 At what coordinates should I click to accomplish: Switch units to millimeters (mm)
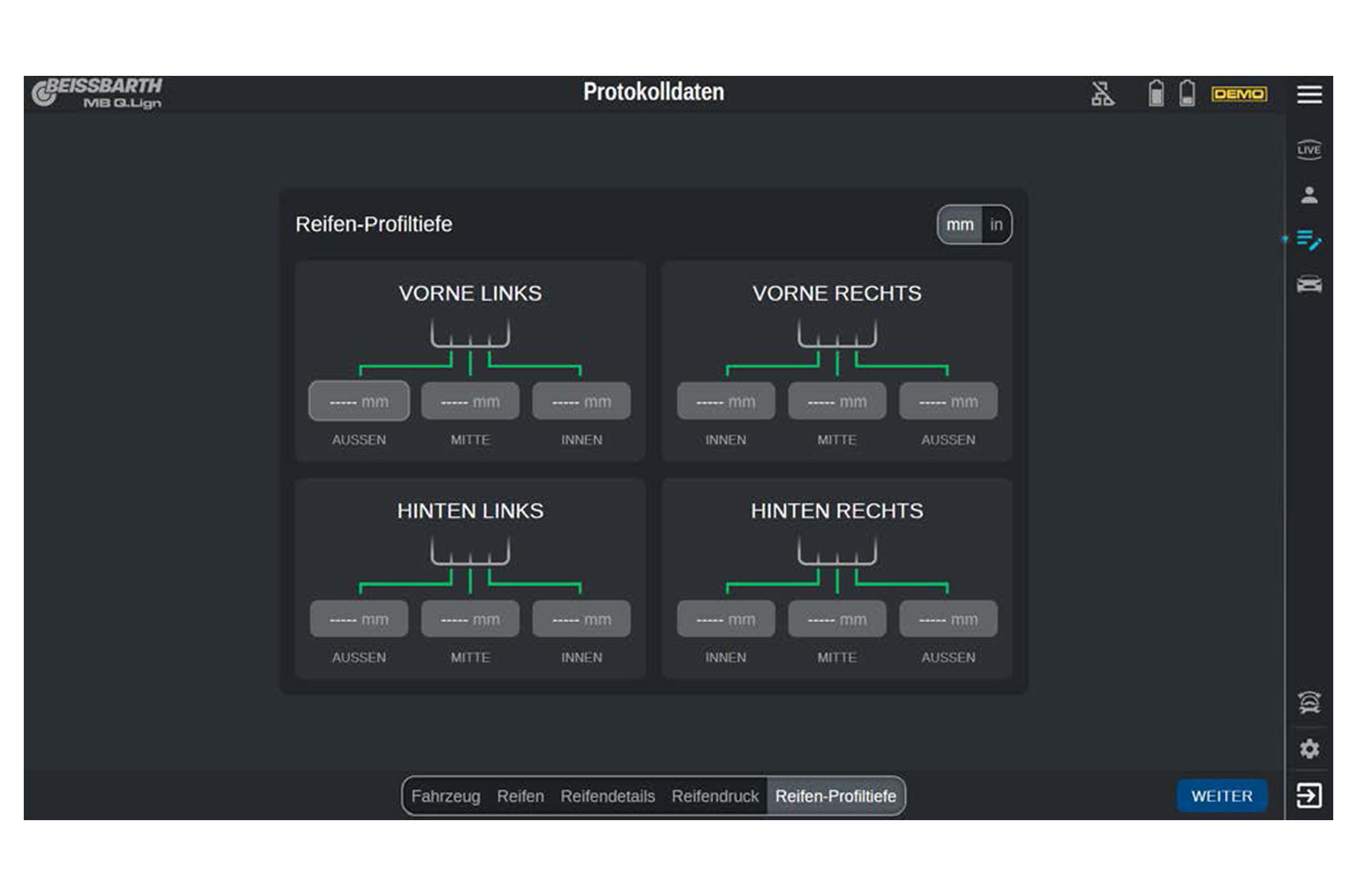point(959,225)
